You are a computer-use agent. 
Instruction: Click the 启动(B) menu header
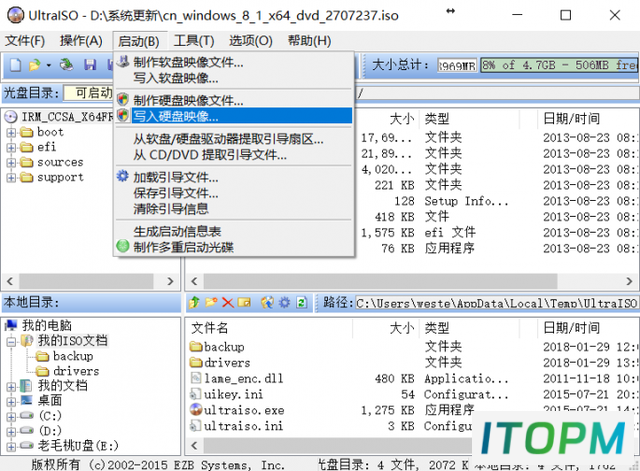138,41
